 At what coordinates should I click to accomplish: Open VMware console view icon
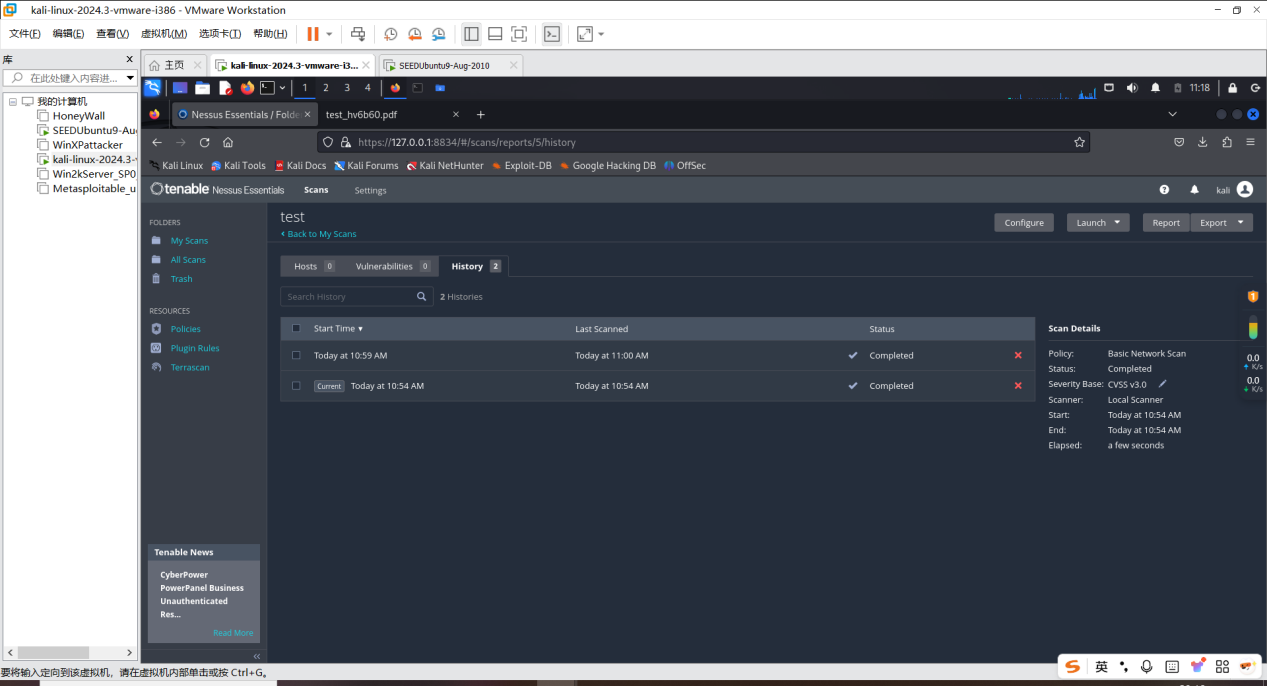tap(552, 34)
